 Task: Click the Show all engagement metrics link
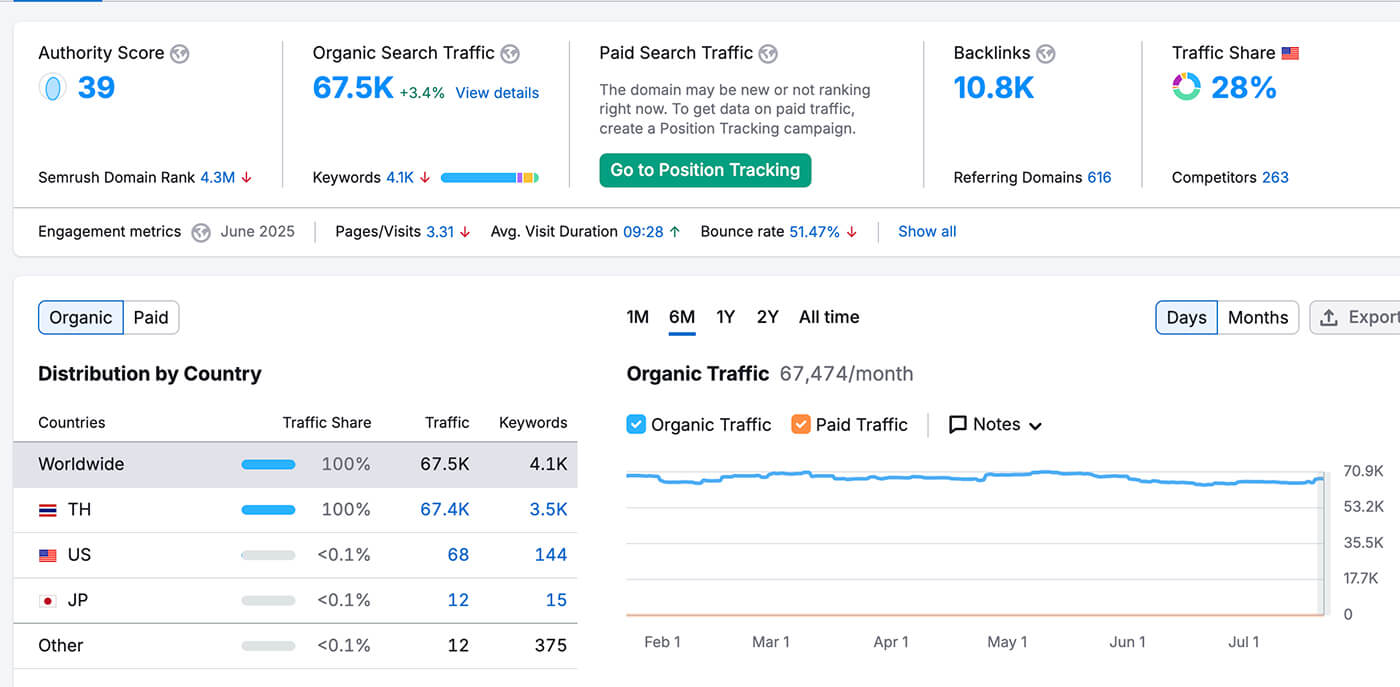(x=927, y=232)
